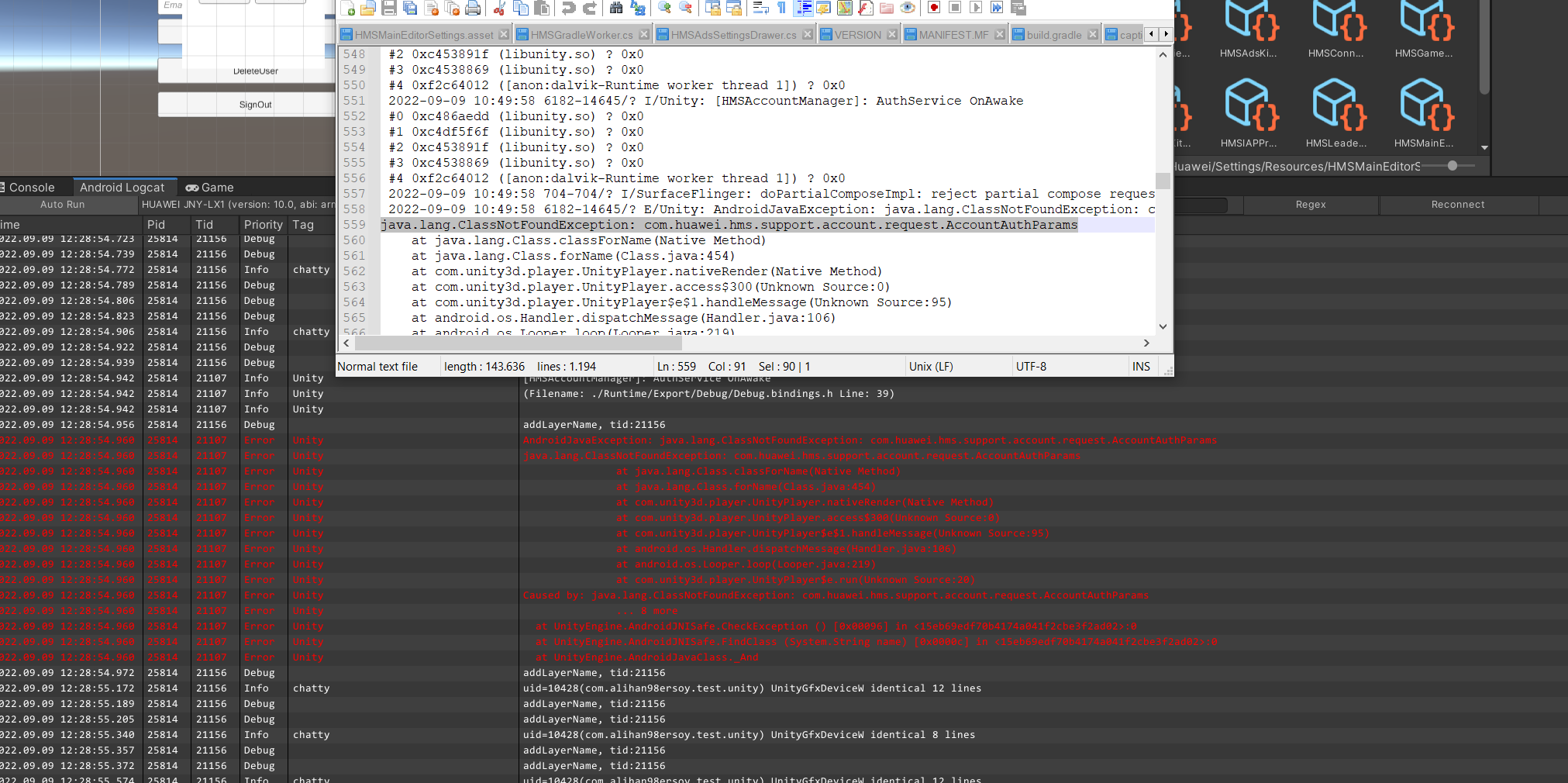Viewport: 1568px width, 783px height.
Task: Adjust the project view zoom slider
Action: (1453, 165)
